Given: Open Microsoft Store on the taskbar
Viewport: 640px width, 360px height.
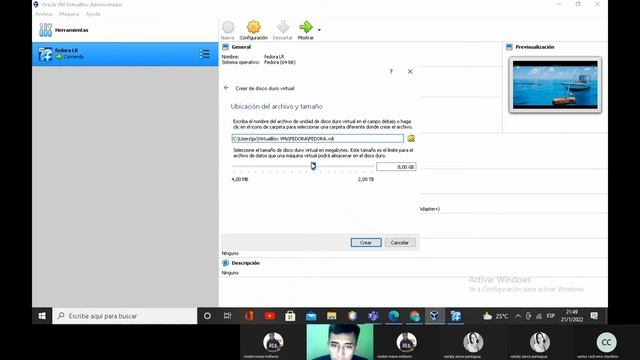Looking at the screenshot, I should tap(290, 316).
